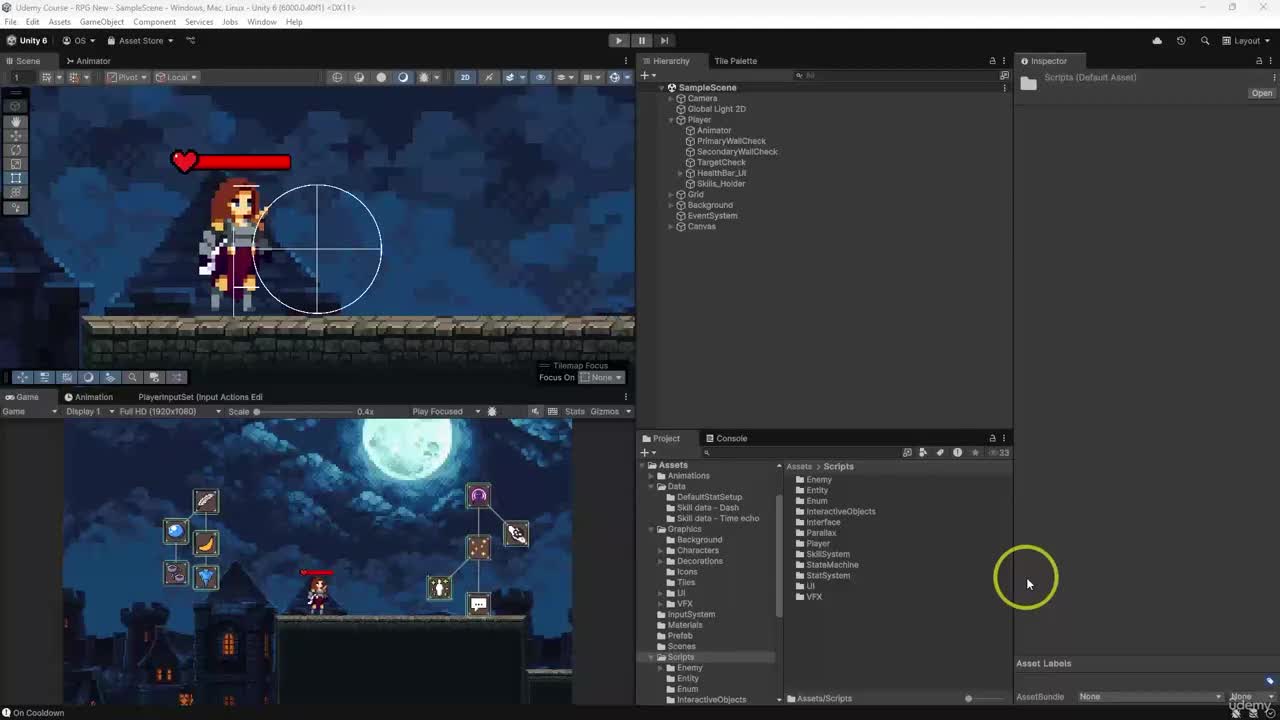
Task: Select the Rect tool in Scene toolbar
Action: click(16, 178)
